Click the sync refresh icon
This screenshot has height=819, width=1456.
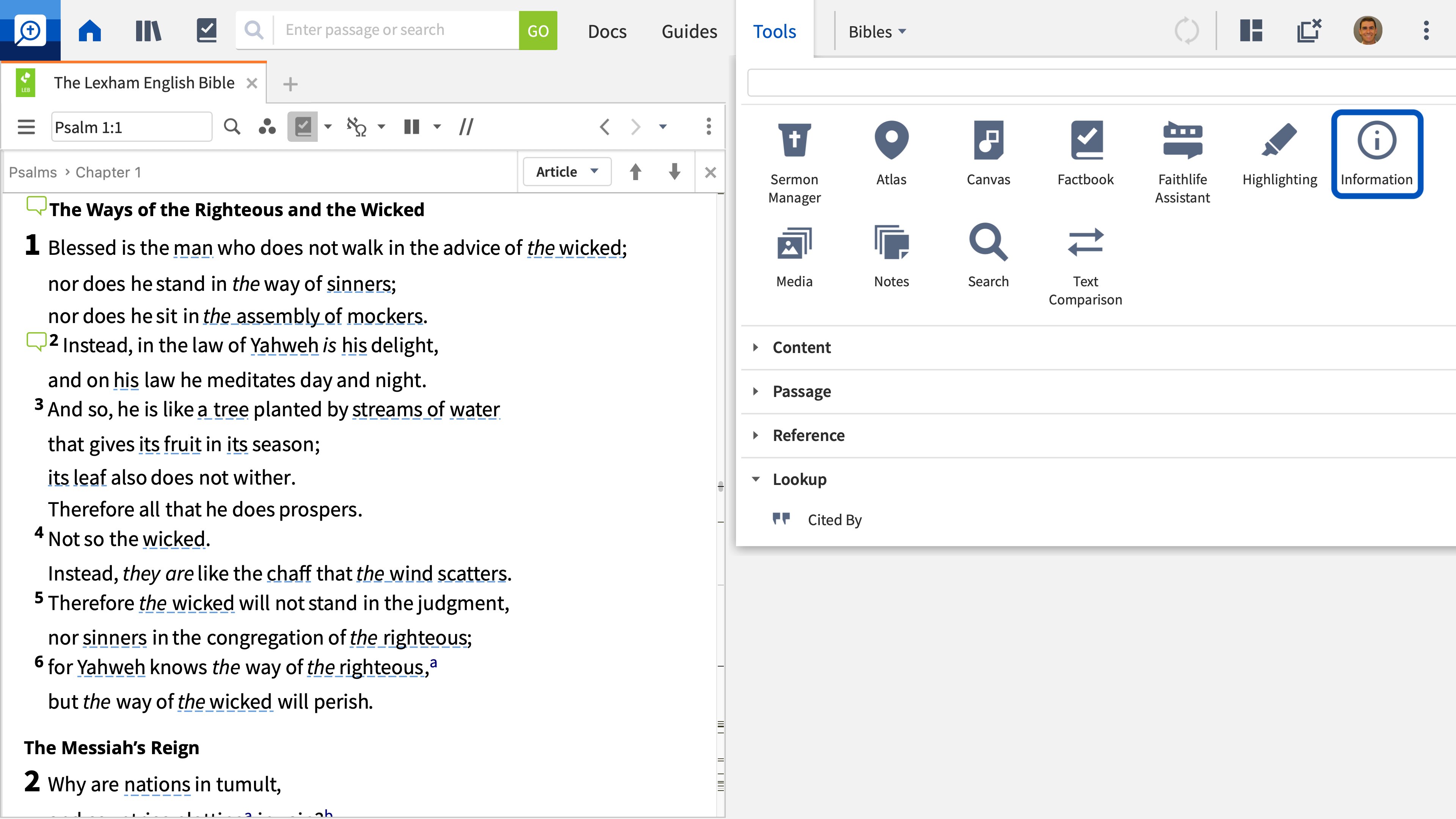click(1186, 30)
